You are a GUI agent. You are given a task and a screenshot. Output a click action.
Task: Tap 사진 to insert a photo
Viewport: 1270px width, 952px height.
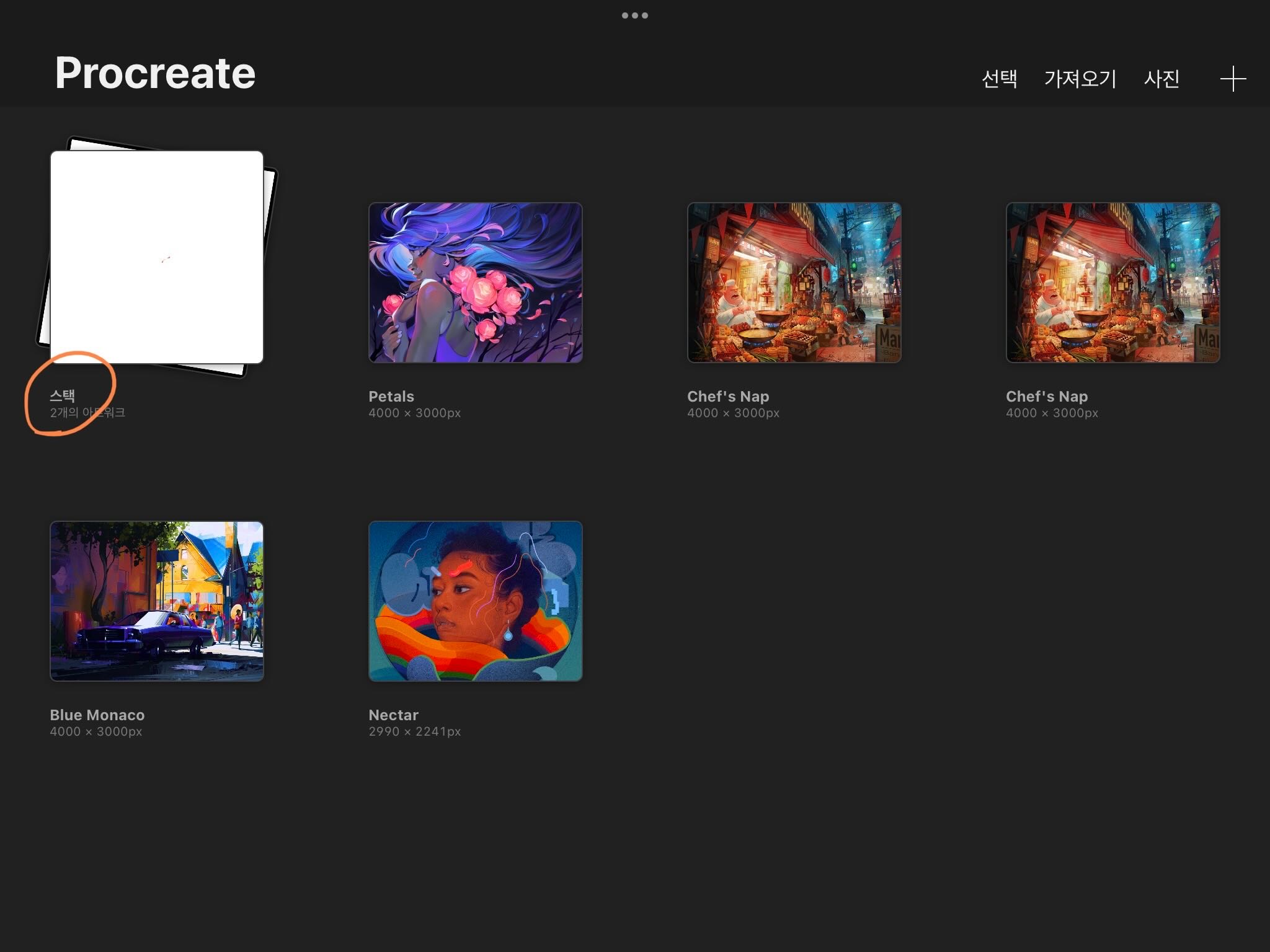click(1161, 79)
